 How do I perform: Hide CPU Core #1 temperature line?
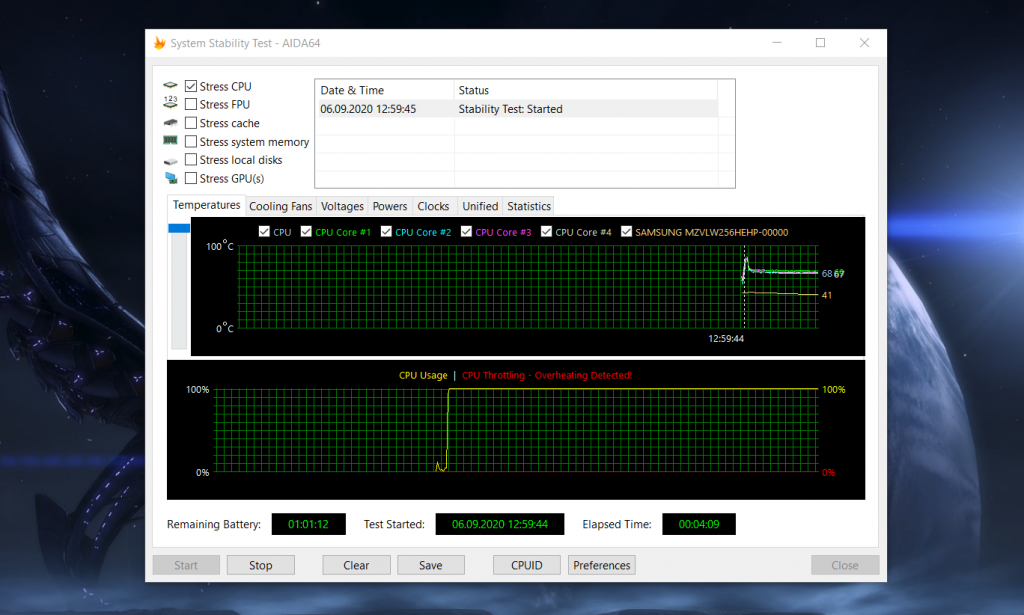click(306, 231)
